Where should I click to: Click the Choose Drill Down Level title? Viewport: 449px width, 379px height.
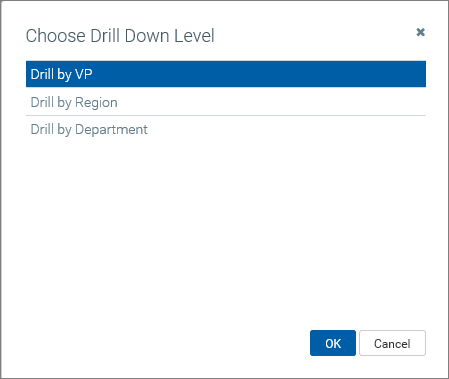click(x=120, y=36)
